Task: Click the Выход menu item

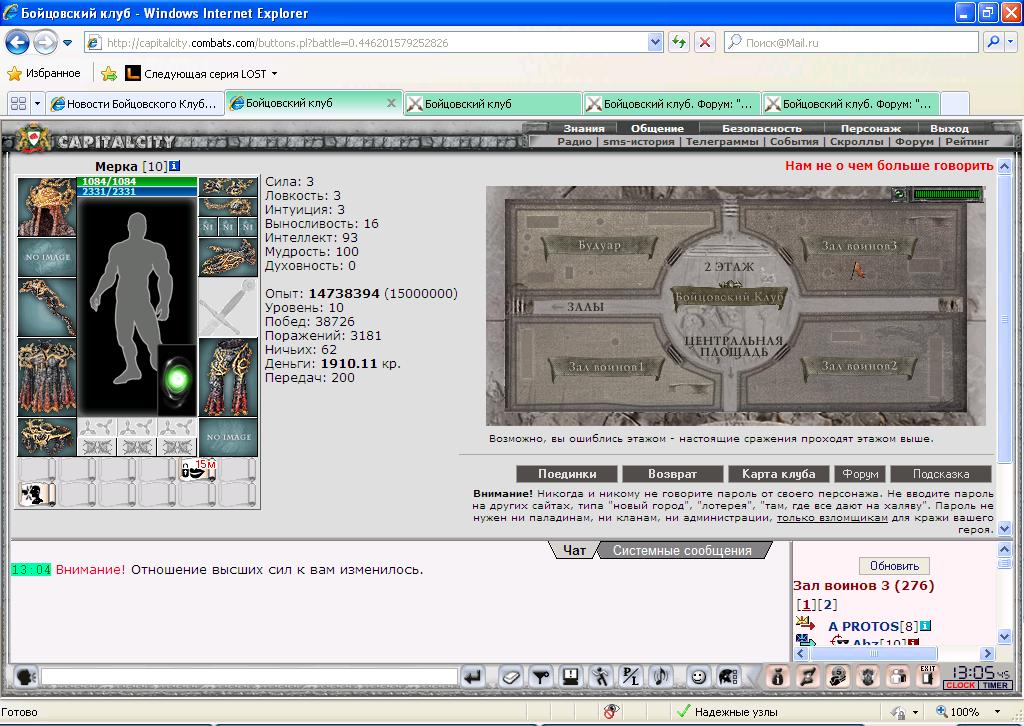Action: pos(950,129)
